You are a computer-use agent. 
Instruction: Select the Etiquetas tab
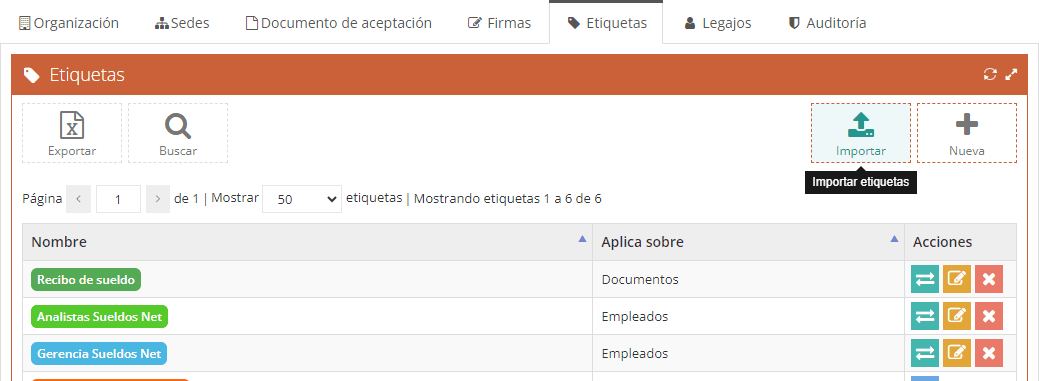pyautogui.click(x=606, y=23)
